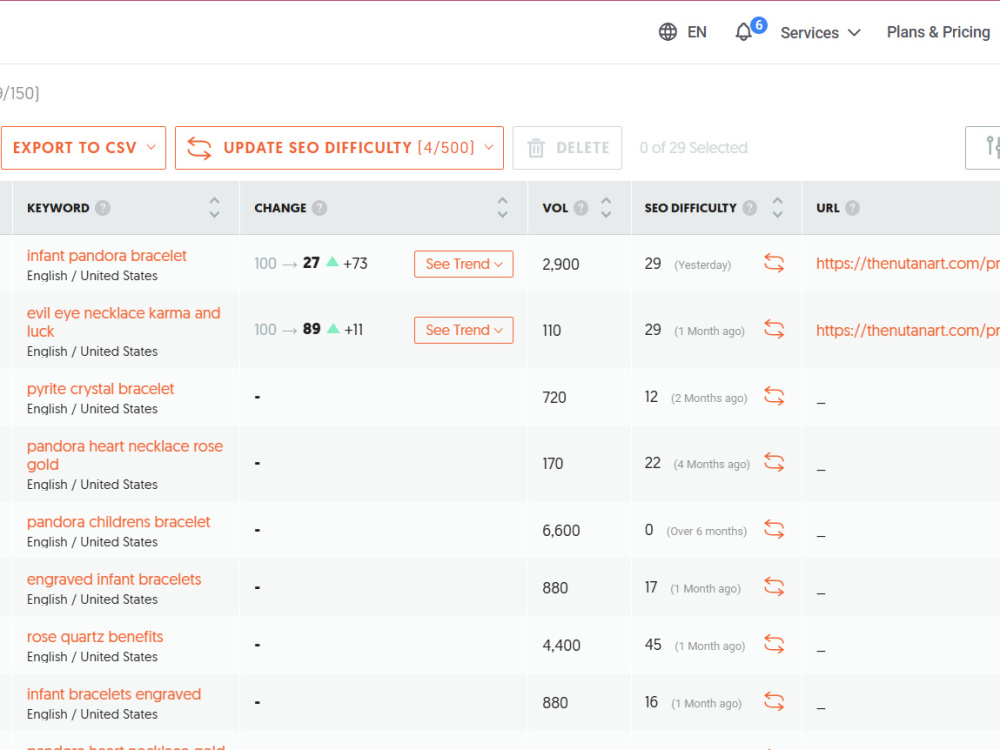Refresh SEO difficulty for engraved infant bracelets

[774, 586]
